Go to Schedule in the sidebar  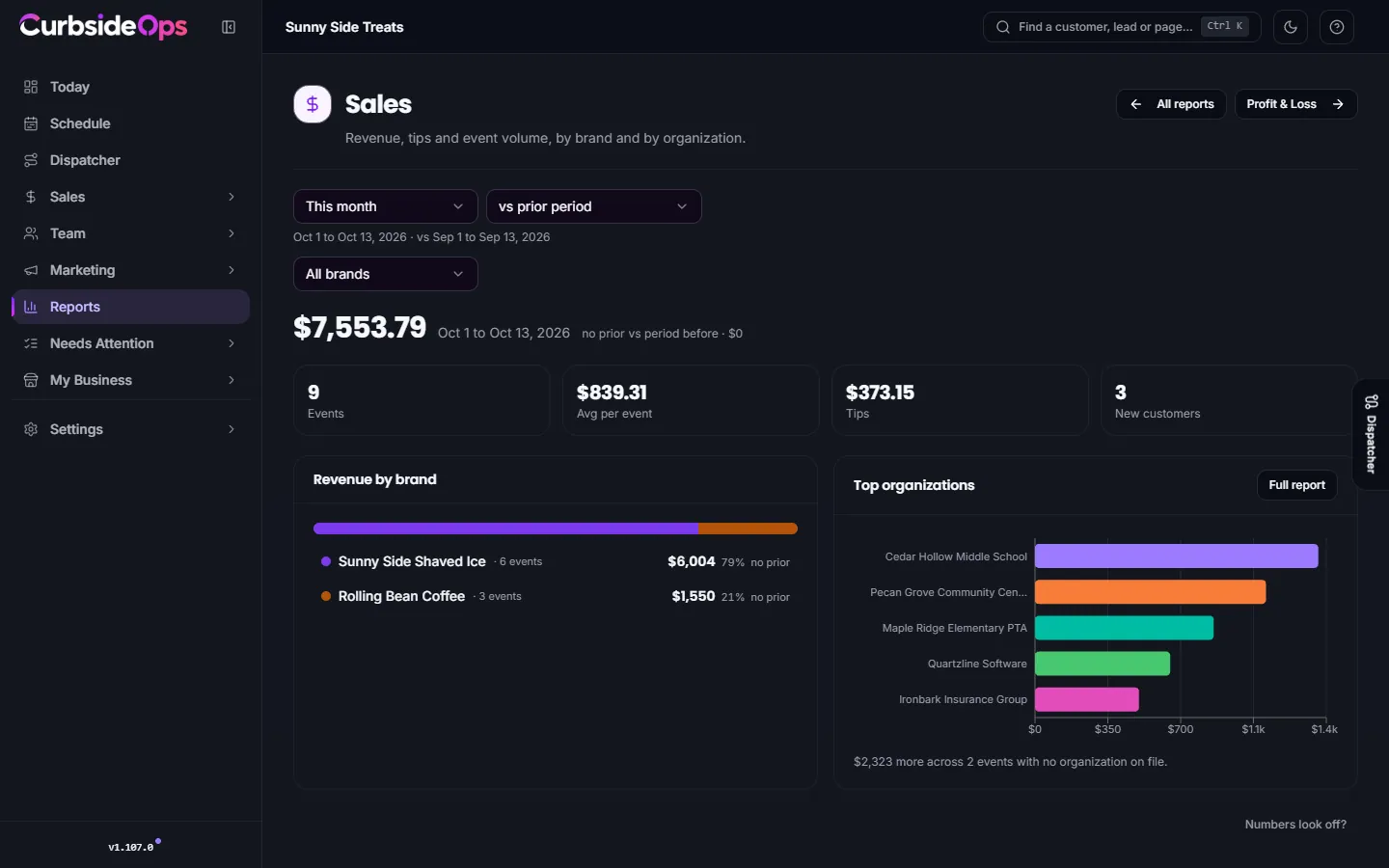pyautogui.click(x=130, y=123)
